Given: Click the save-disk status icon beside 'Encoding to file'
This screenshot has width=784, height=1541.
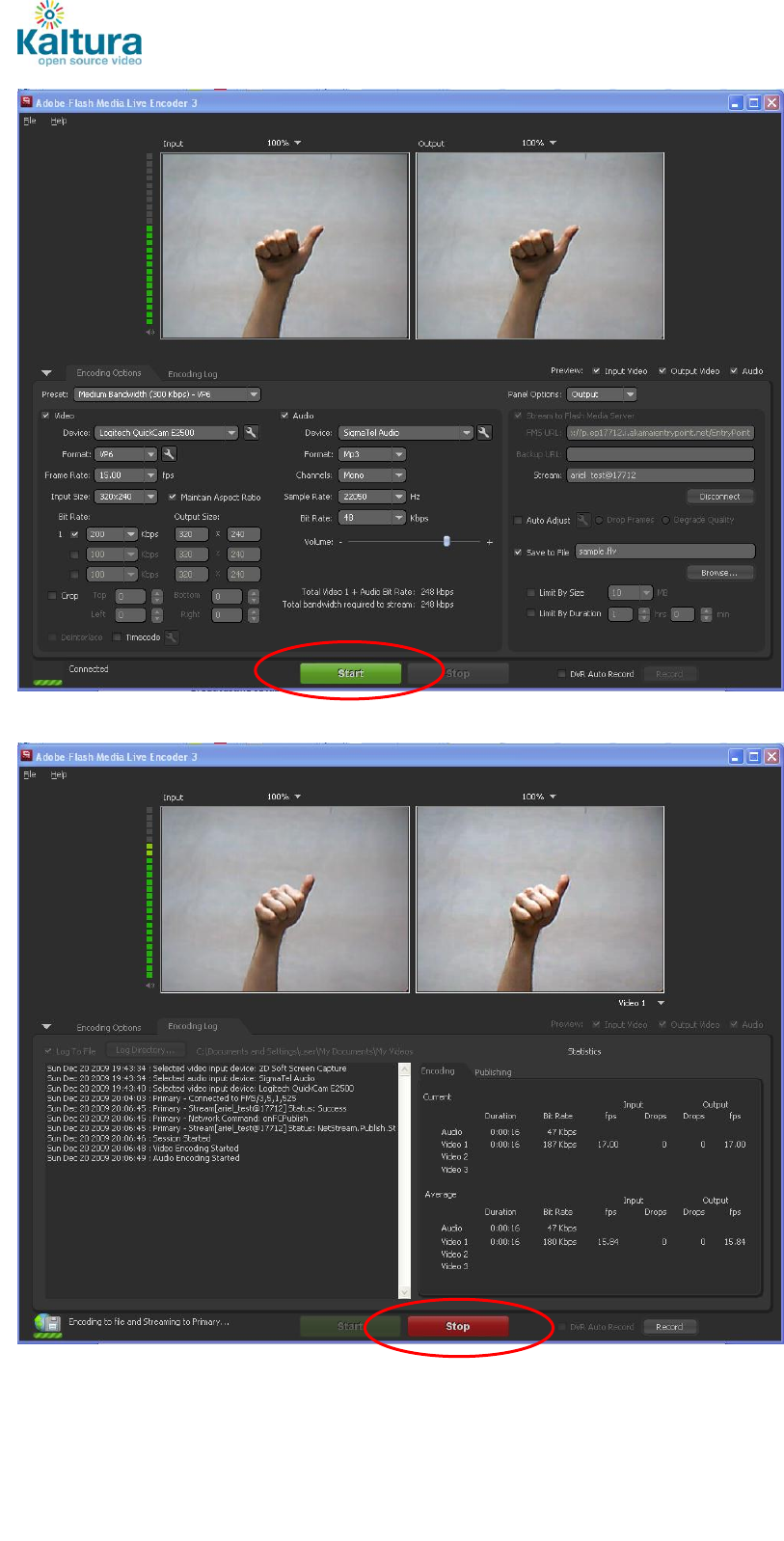Looking at the screenshot, I should pyautogui.click(x=47, y=1324).
